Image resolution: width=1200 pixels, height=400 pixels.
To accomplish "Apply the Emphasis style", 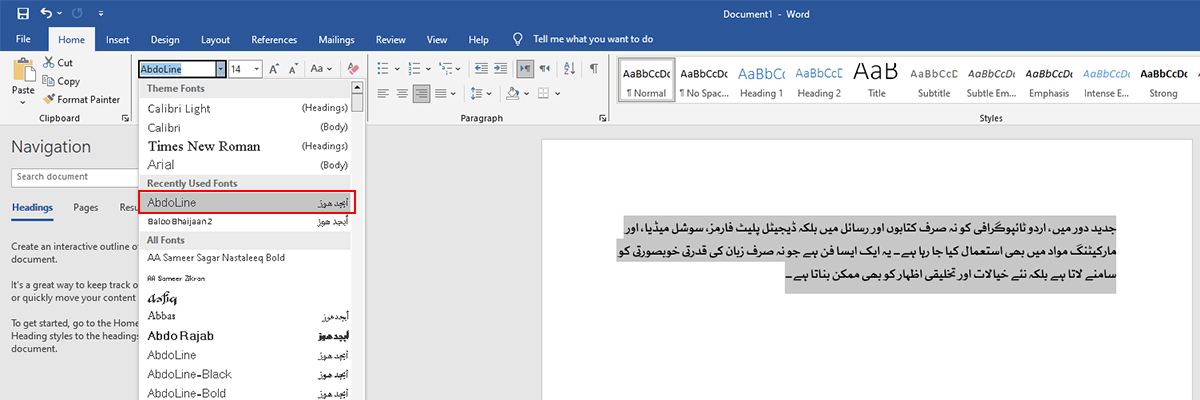I will 1050,81.
